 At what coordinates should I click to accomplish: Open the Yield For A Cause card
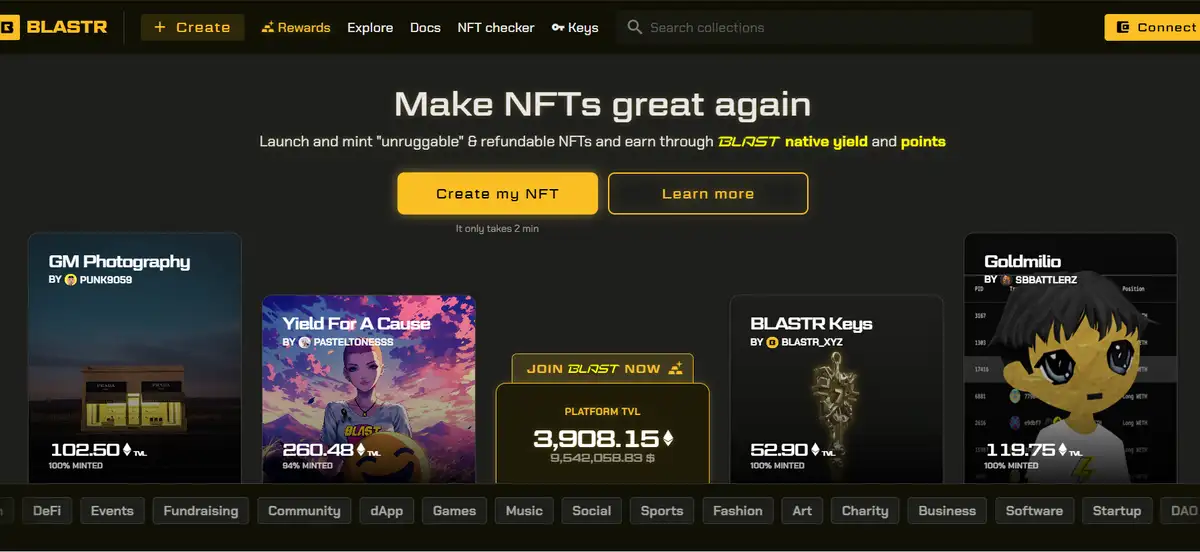(x=369, y=389)
